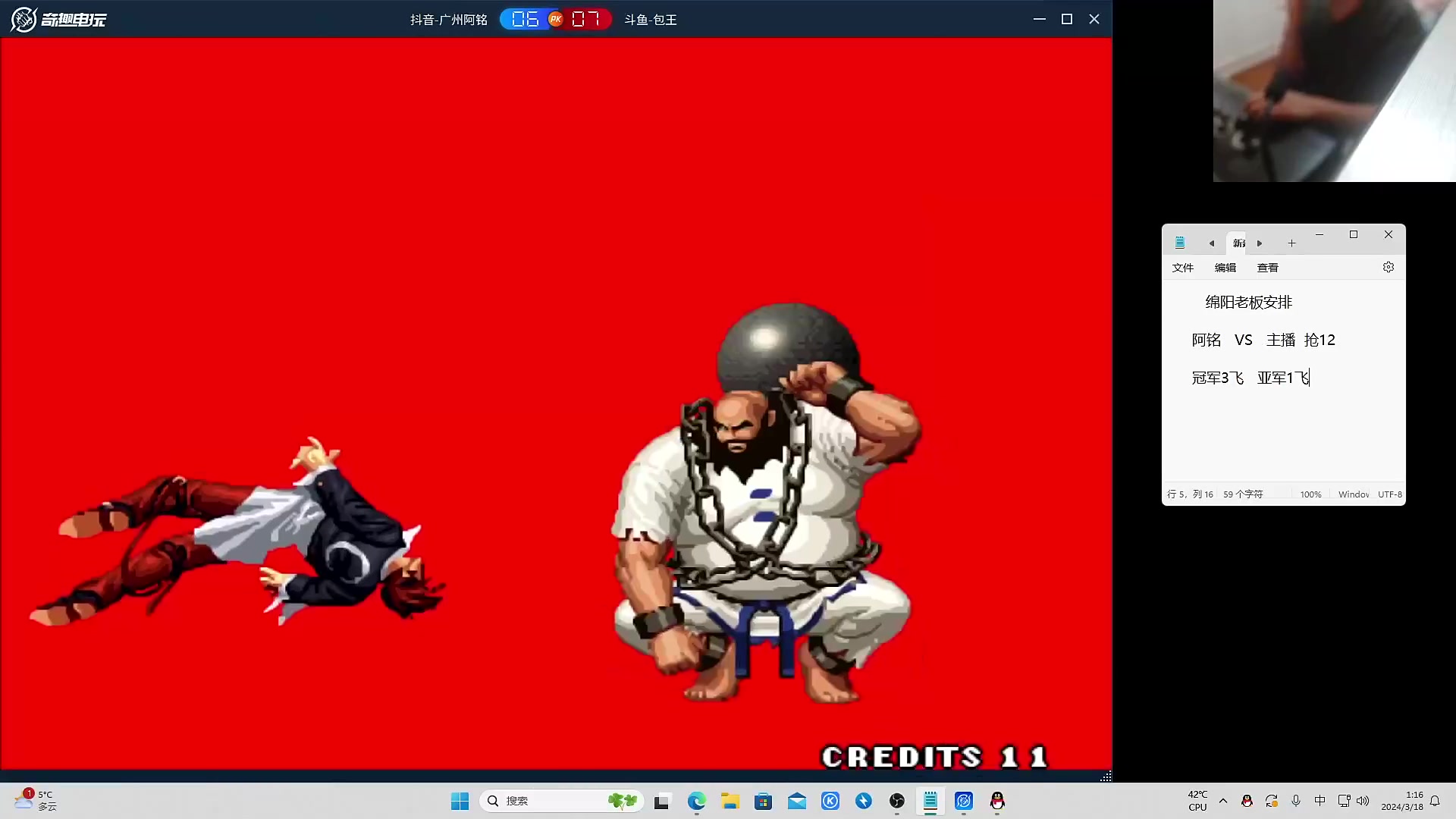
Task: Toggle Chinese input mode indicator
Action: coord(1319,801)
